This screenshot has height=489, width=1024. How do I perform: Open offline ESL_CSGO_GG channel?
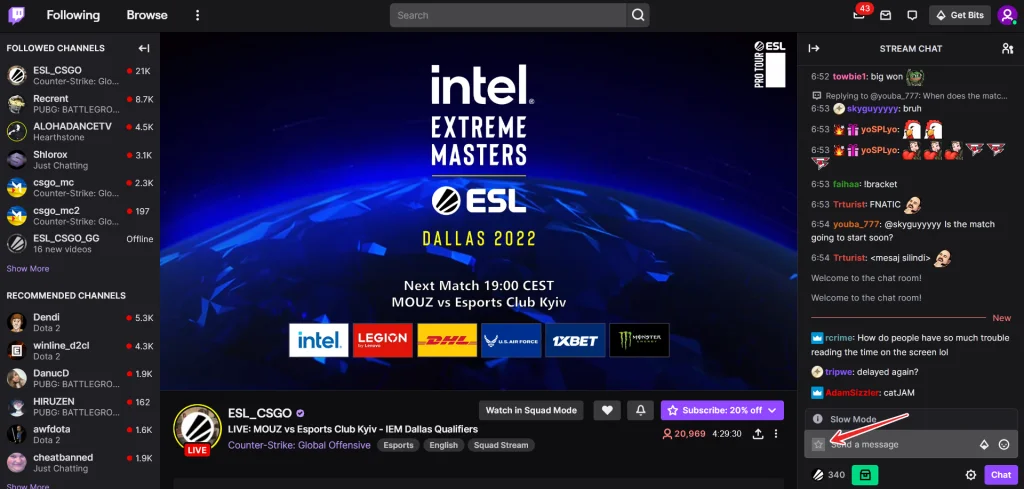click(80, 244)
